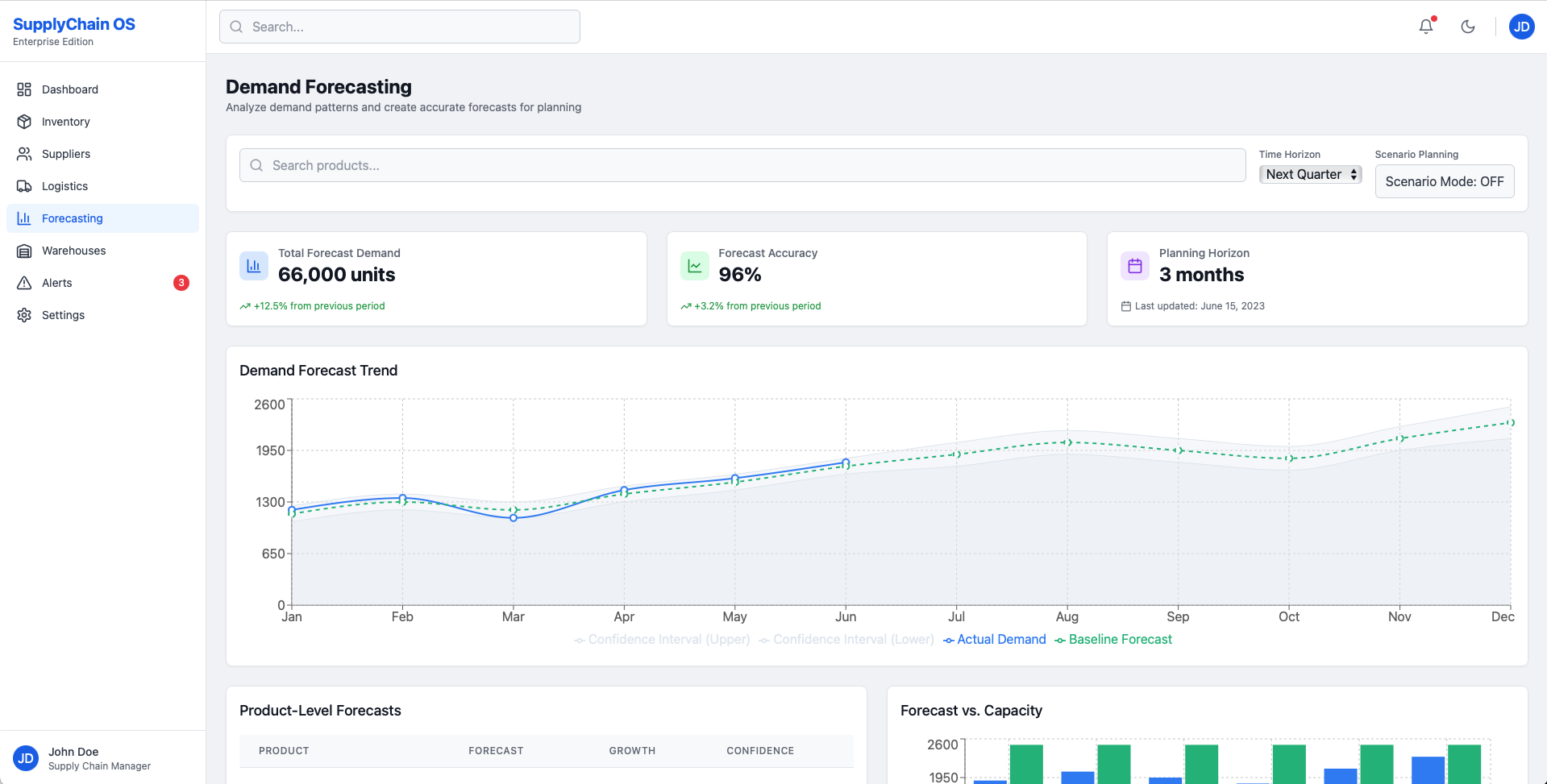1547x784 pixels.
Task: Open Warehouses from the sidebar menu
Action: coord(73,251)
